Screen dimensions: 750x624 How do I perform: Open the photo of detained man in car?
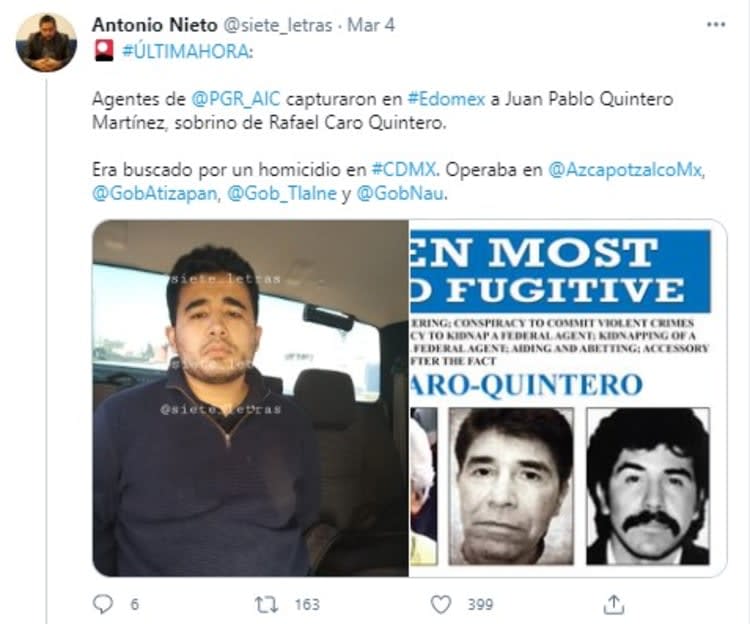point(250,398)
